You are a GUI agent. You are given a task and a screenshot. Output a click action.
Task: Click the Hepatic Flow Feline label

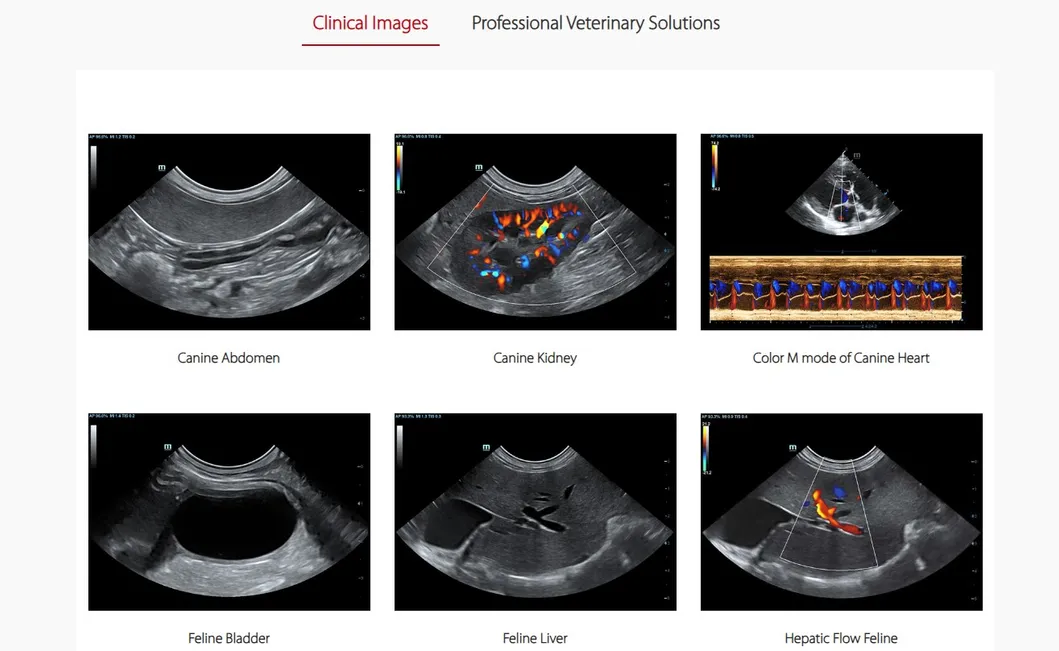pyautogui.click(x=841, y=637)
